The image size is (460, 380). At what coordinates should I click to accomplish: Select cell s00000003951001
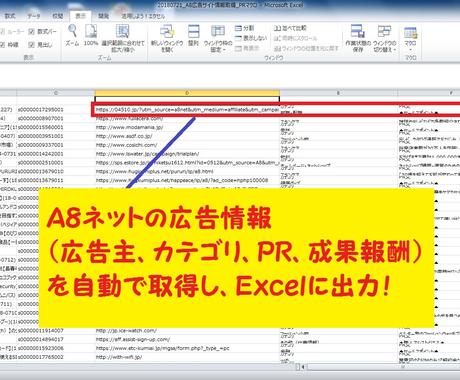coord(56,136)
